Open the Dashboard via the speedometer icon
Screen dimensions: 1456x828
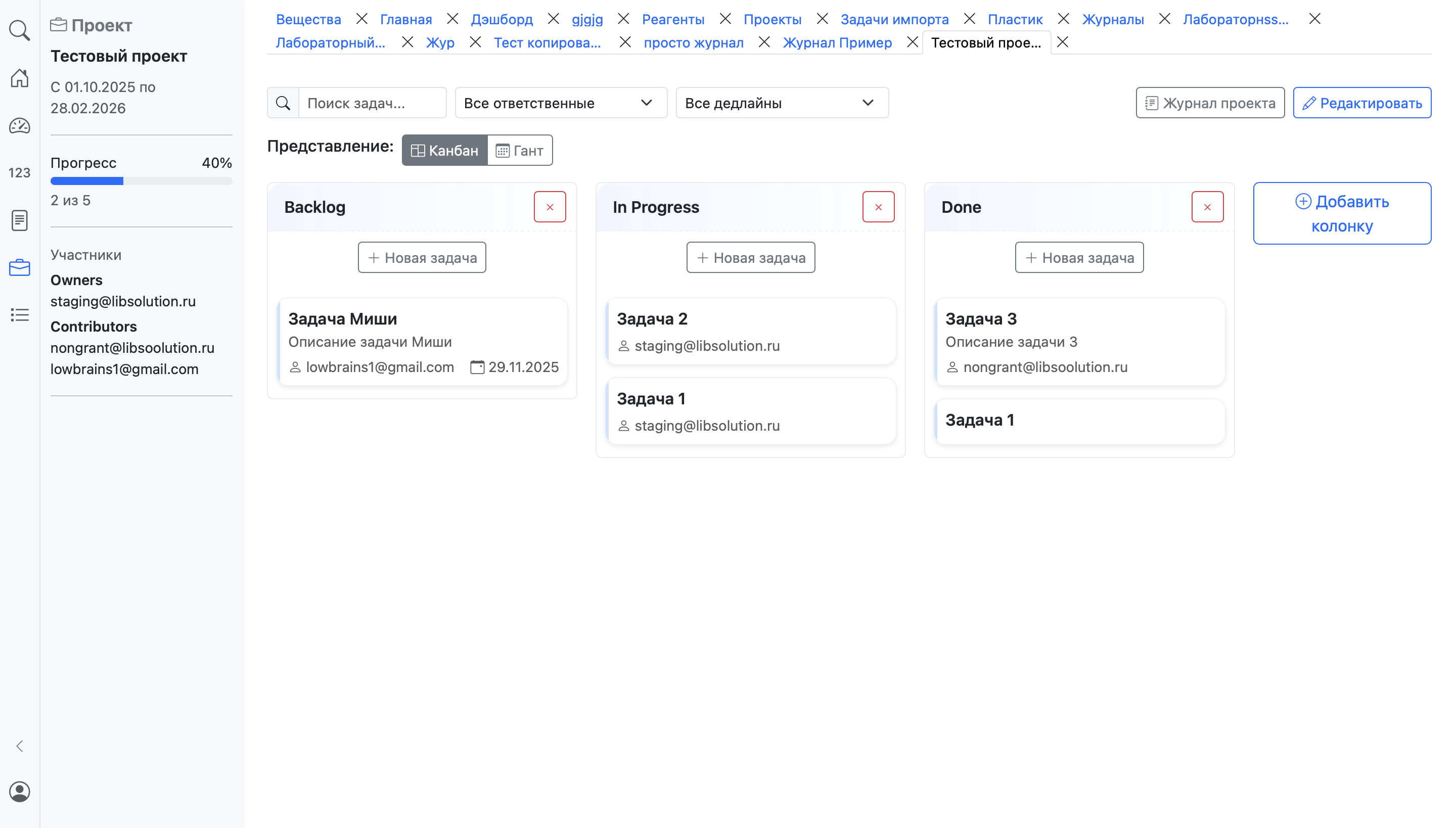pyautogui.click(x=19, y=126)
